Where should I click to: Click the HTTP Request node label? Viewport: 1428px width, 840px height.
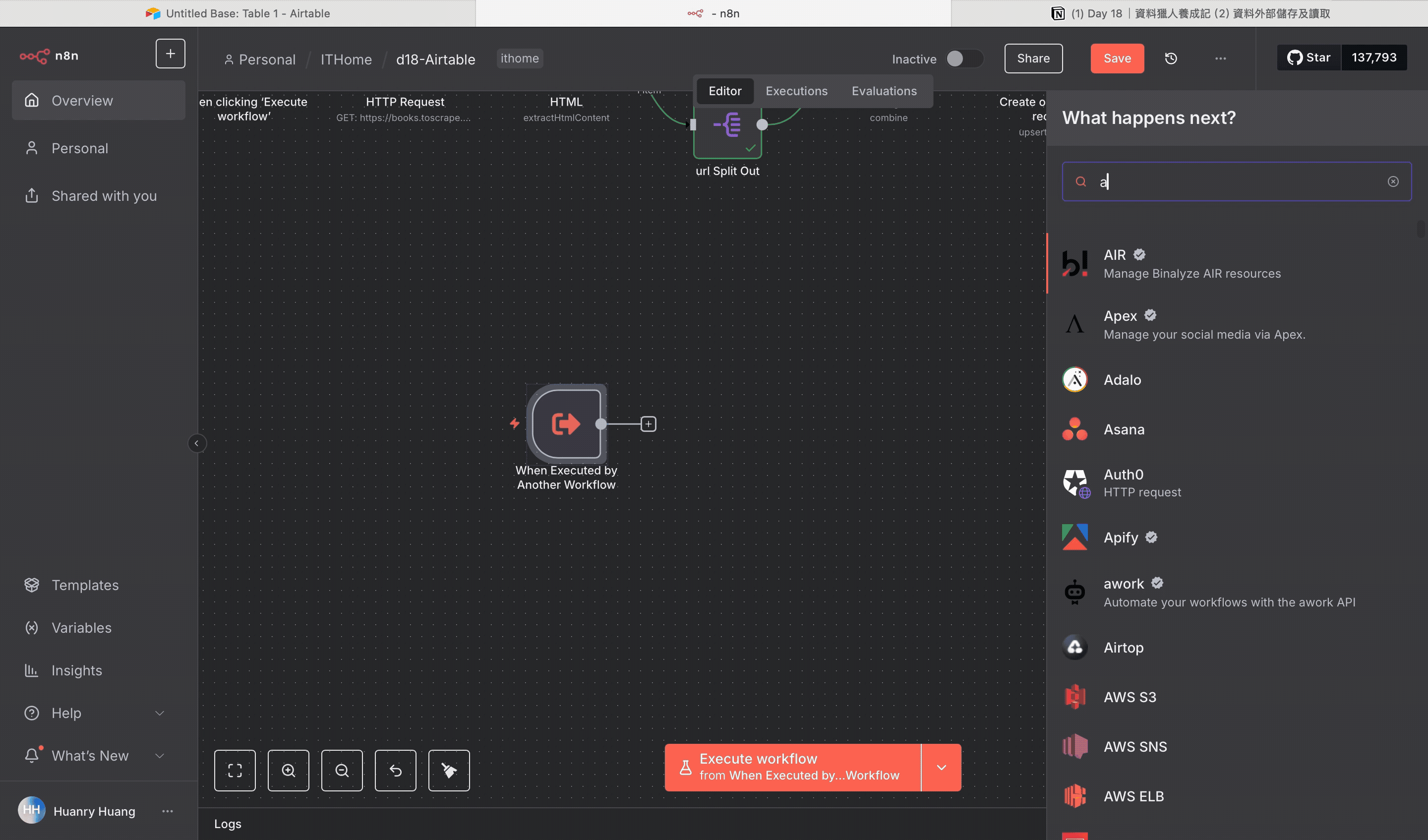point(405,102)
